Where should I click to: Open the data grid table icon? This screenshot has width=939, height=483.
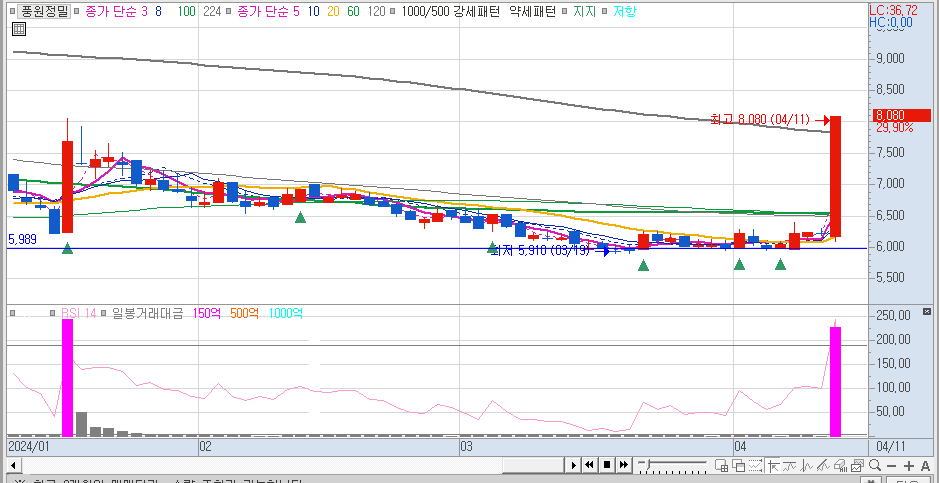(x=19, y=29)
